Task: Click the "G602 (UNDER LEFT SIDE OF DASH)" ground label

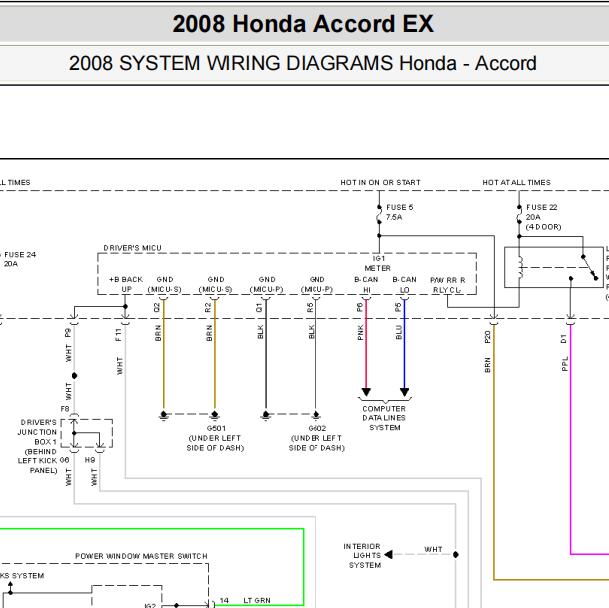Action: click(x=317, y=438)
